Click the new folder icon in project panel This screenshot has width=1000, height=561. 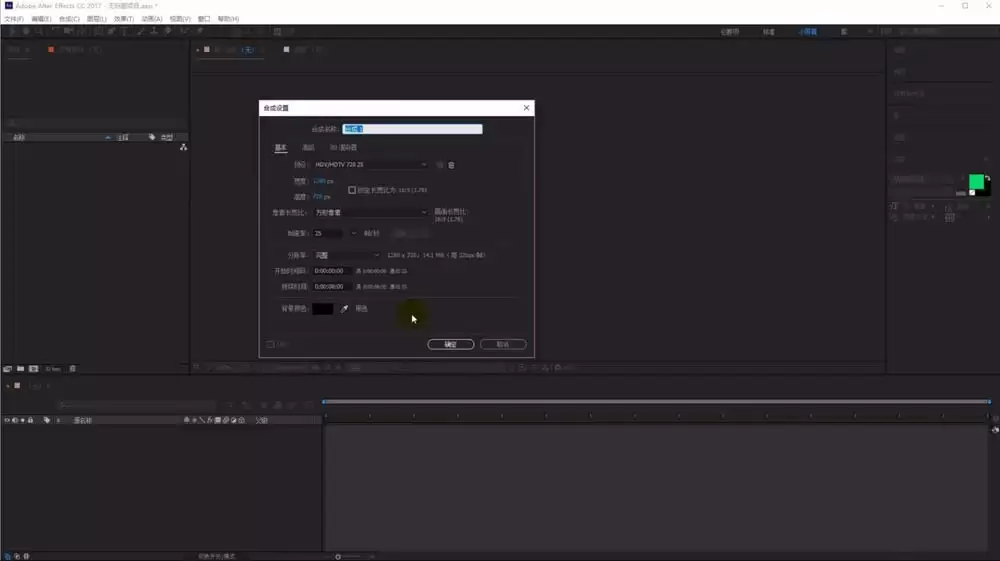point(20,368)
